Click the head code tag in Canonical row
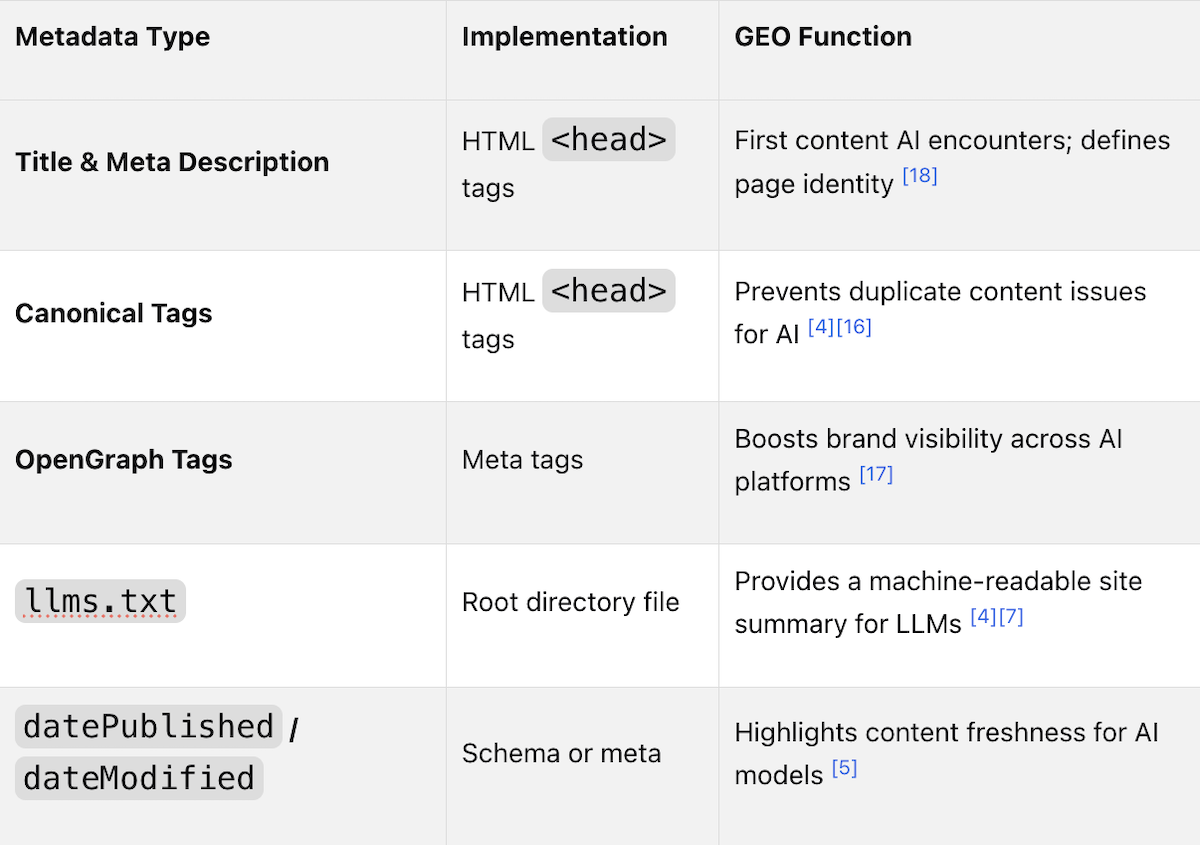 pos(609,291)
